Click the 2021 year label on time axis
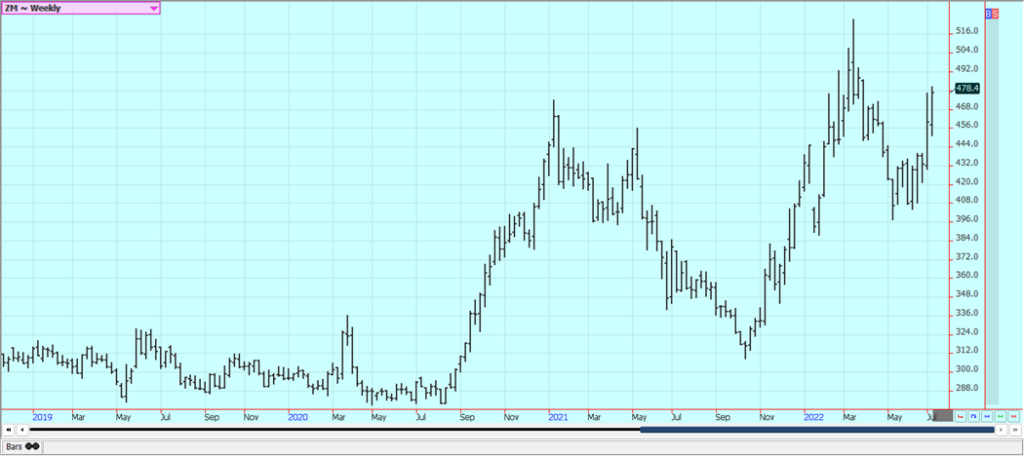 559,416
